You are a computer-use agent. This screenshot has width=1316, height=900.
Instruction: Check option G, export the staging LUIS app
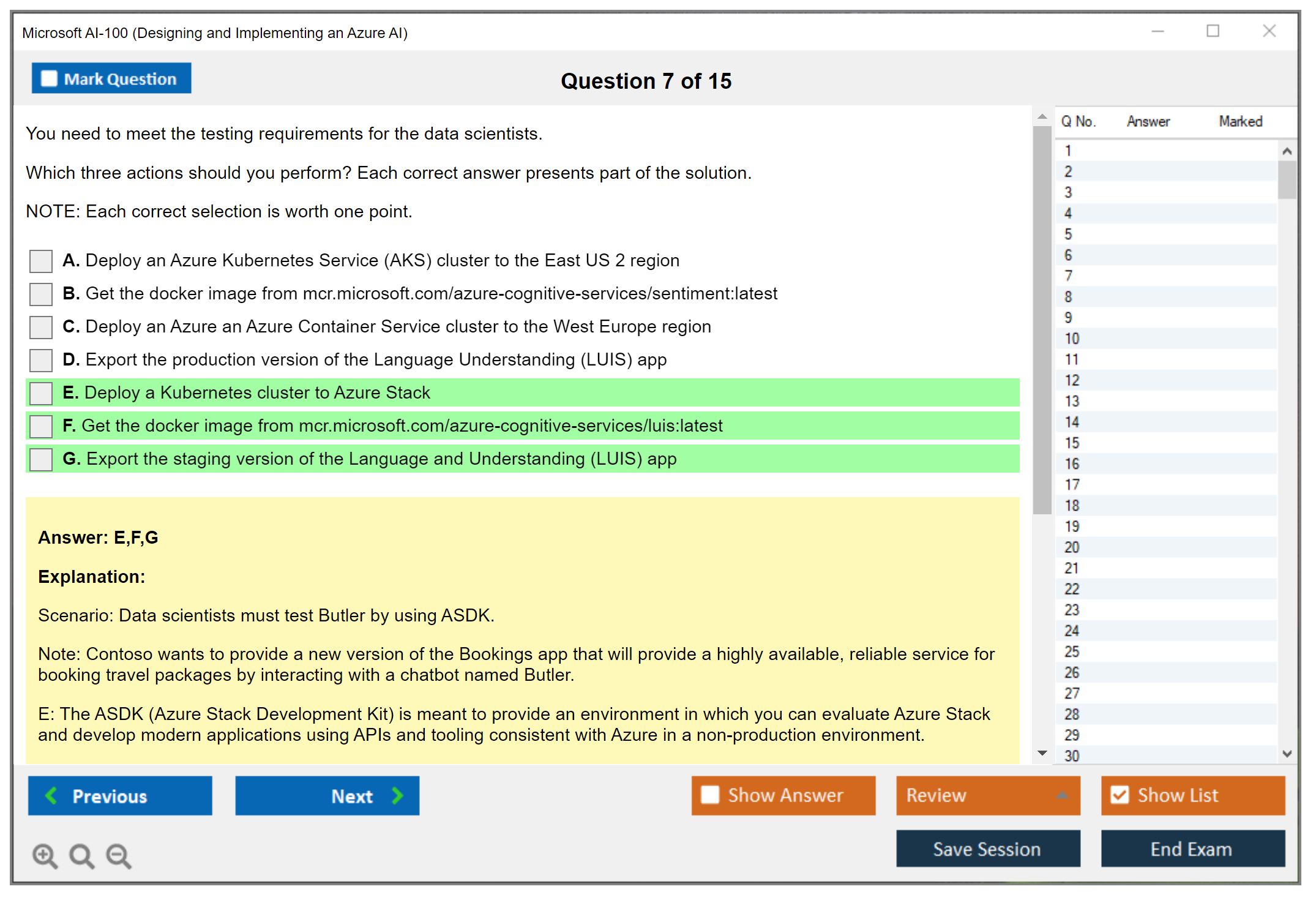click(x=41, y=459)
